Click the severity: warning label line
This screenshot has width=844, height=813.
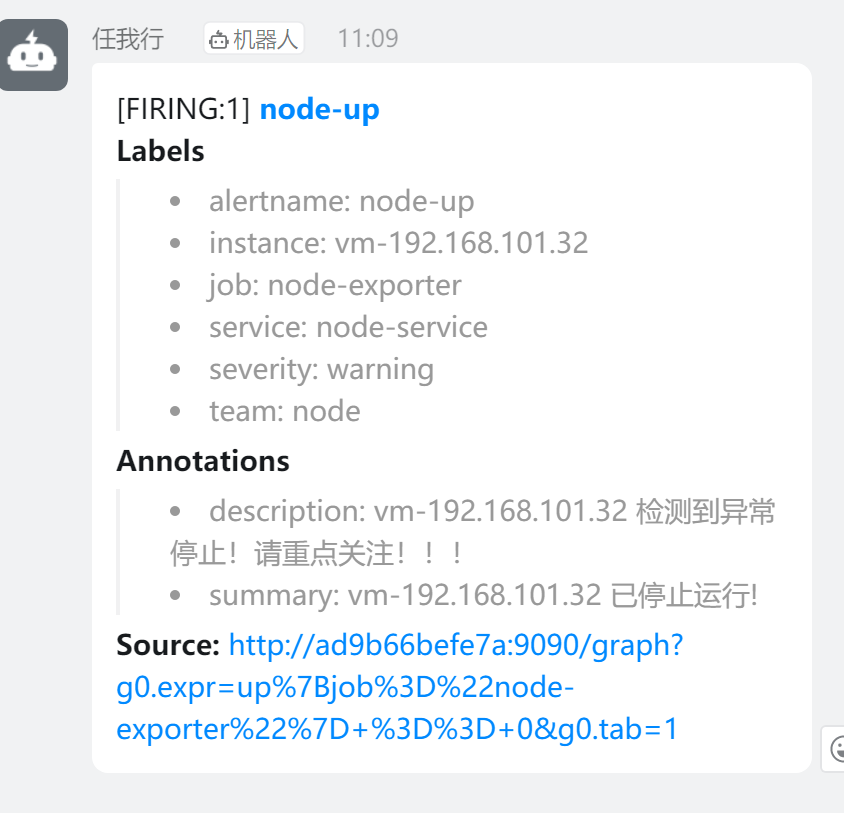321,369
